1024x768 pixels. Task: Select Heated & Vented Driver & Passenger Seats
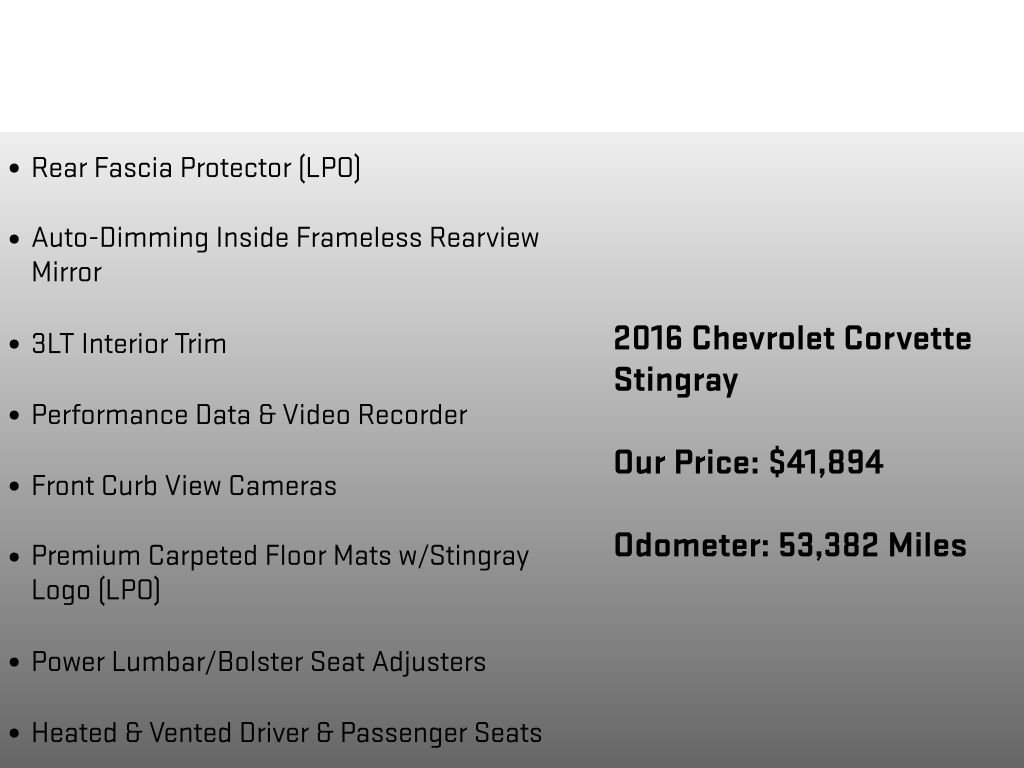coord(286,733)
